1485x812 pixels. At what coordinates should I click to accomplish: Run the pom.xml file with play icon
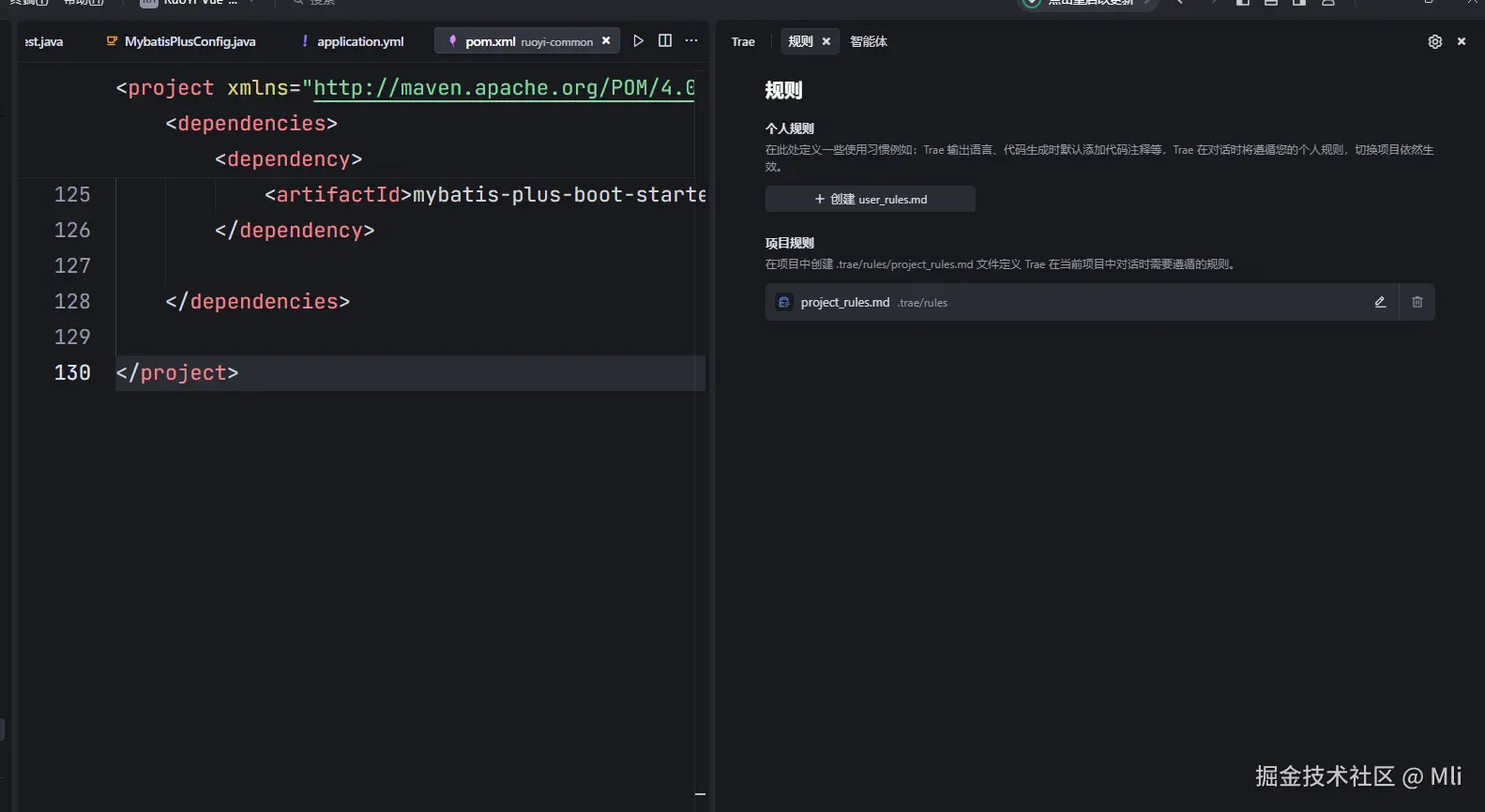(638, 41)
